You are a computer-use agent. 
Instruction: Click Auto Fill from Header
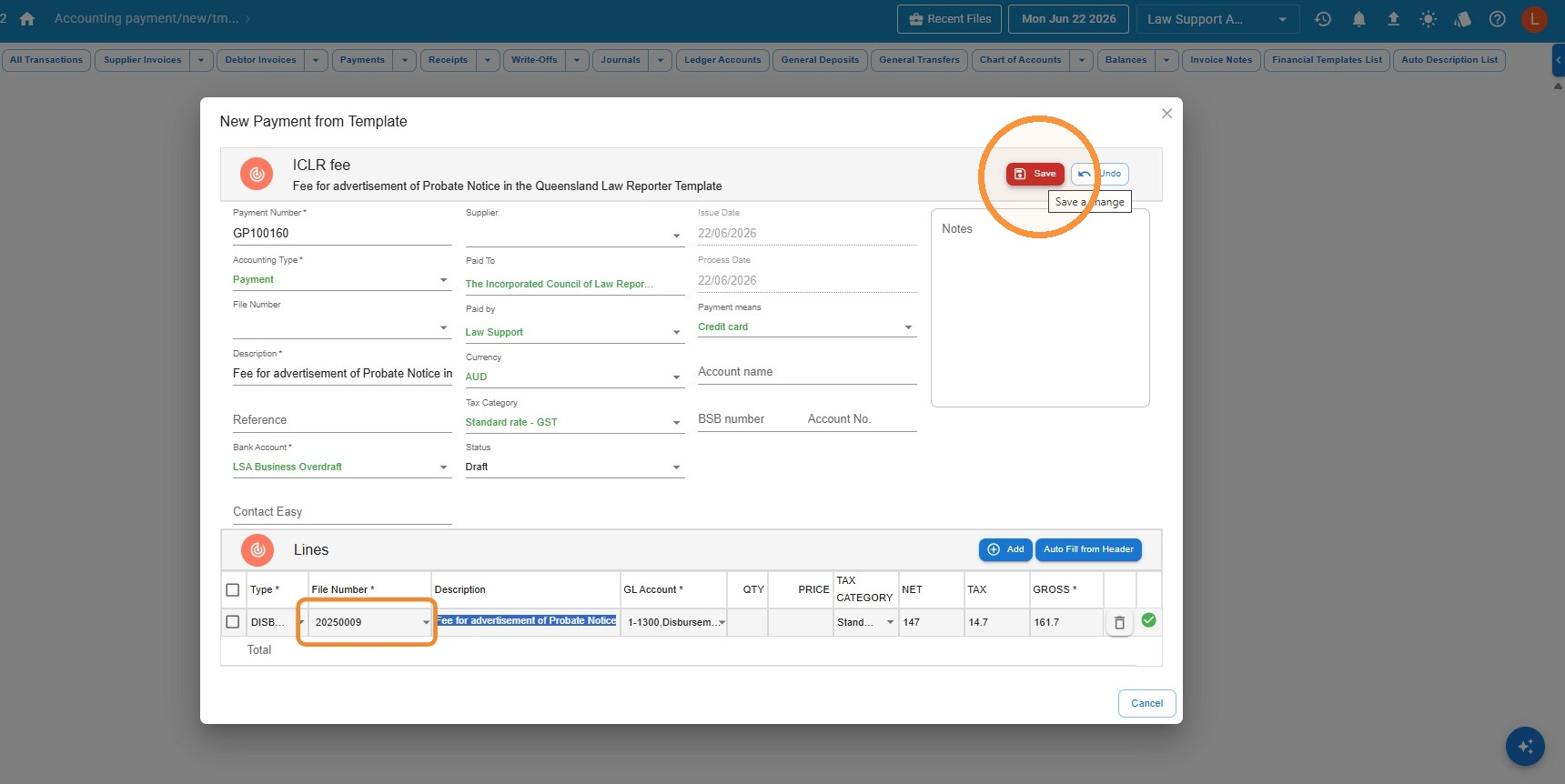[x=1088, y=549]
